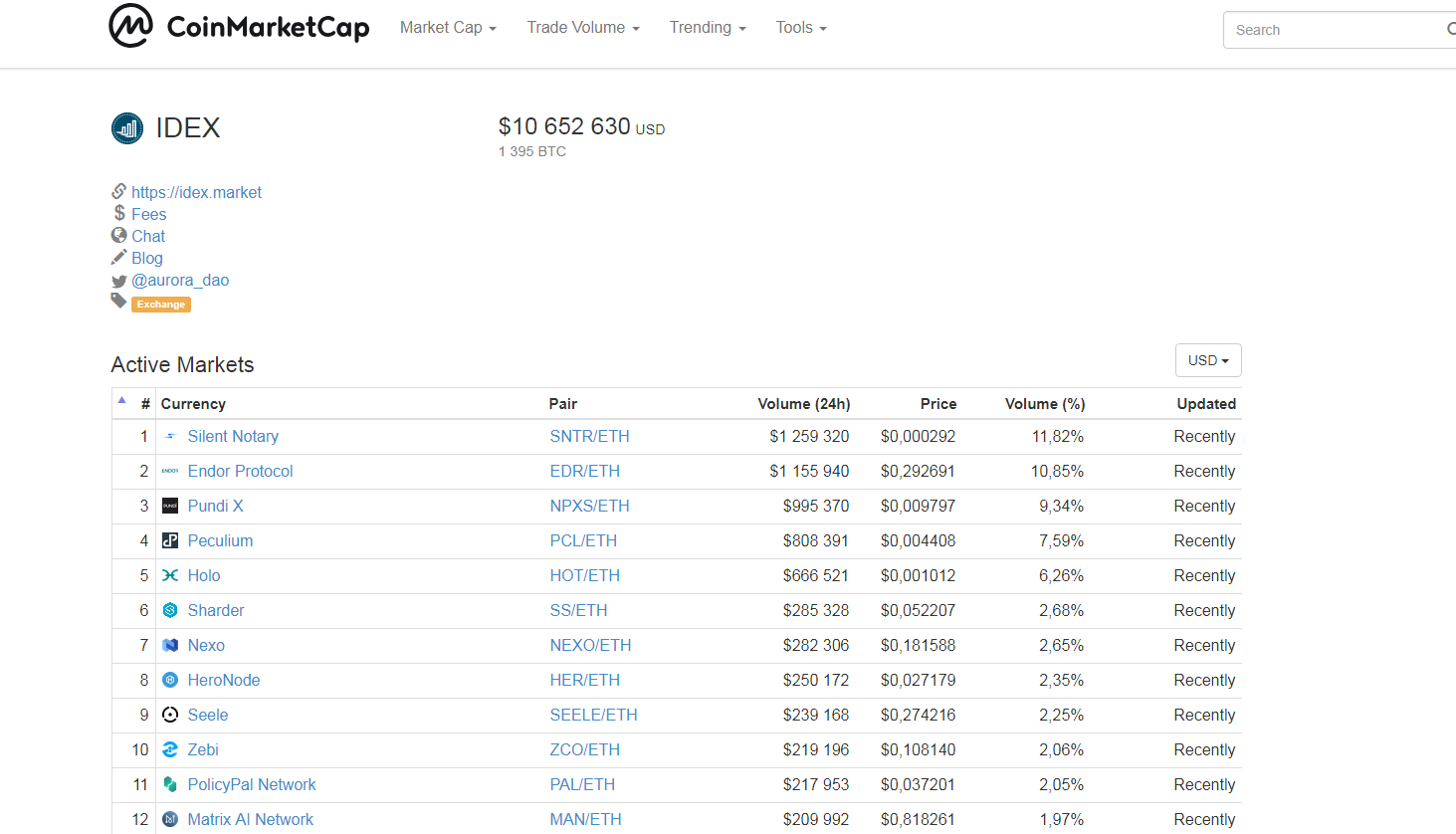This screenshot has width=1456, height=834.
Task: Open the ZCO/ETH trading pair
Action: 585,749
